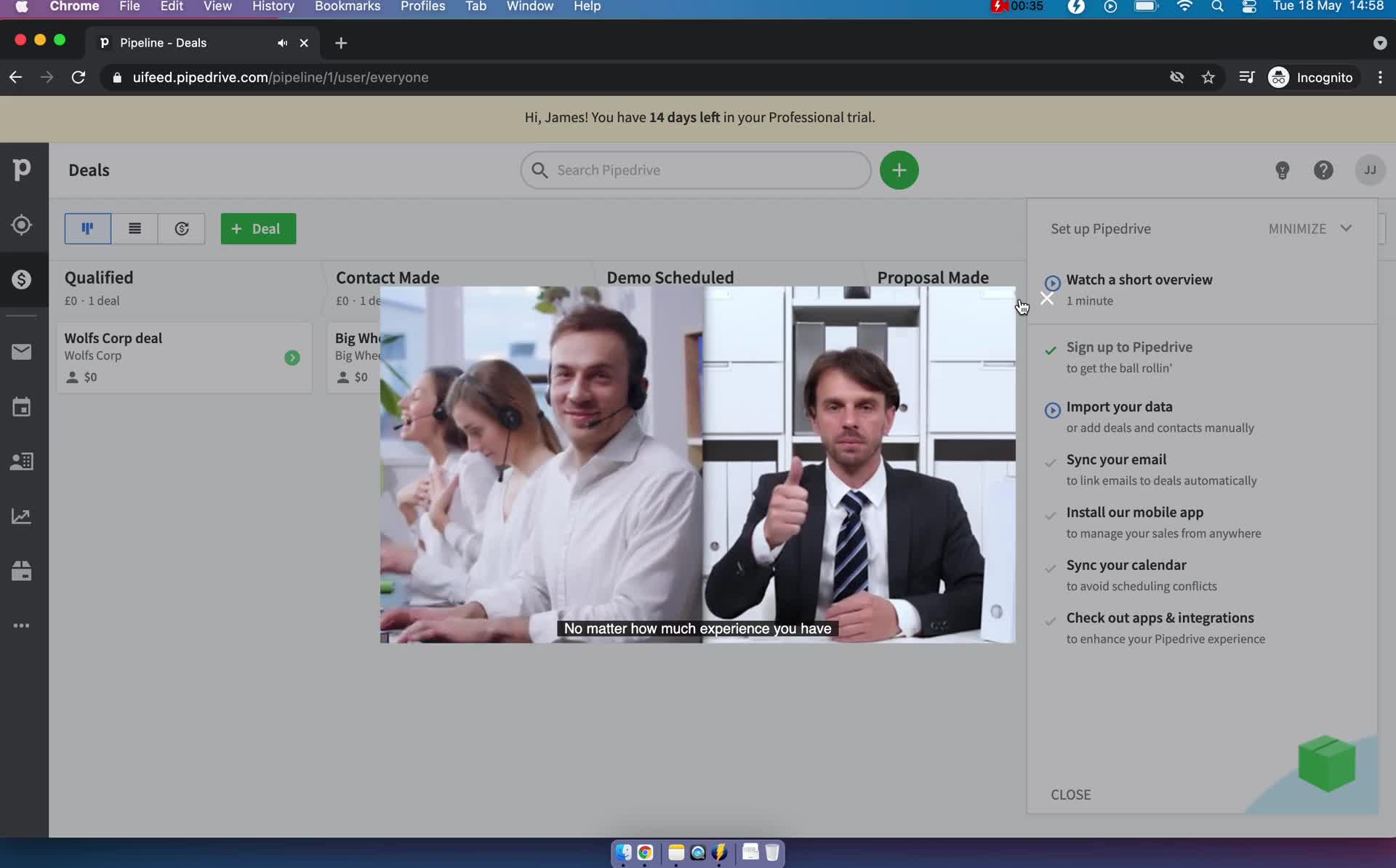
Task: Open Contacts icon in sidebar
Action: [22, 461]
